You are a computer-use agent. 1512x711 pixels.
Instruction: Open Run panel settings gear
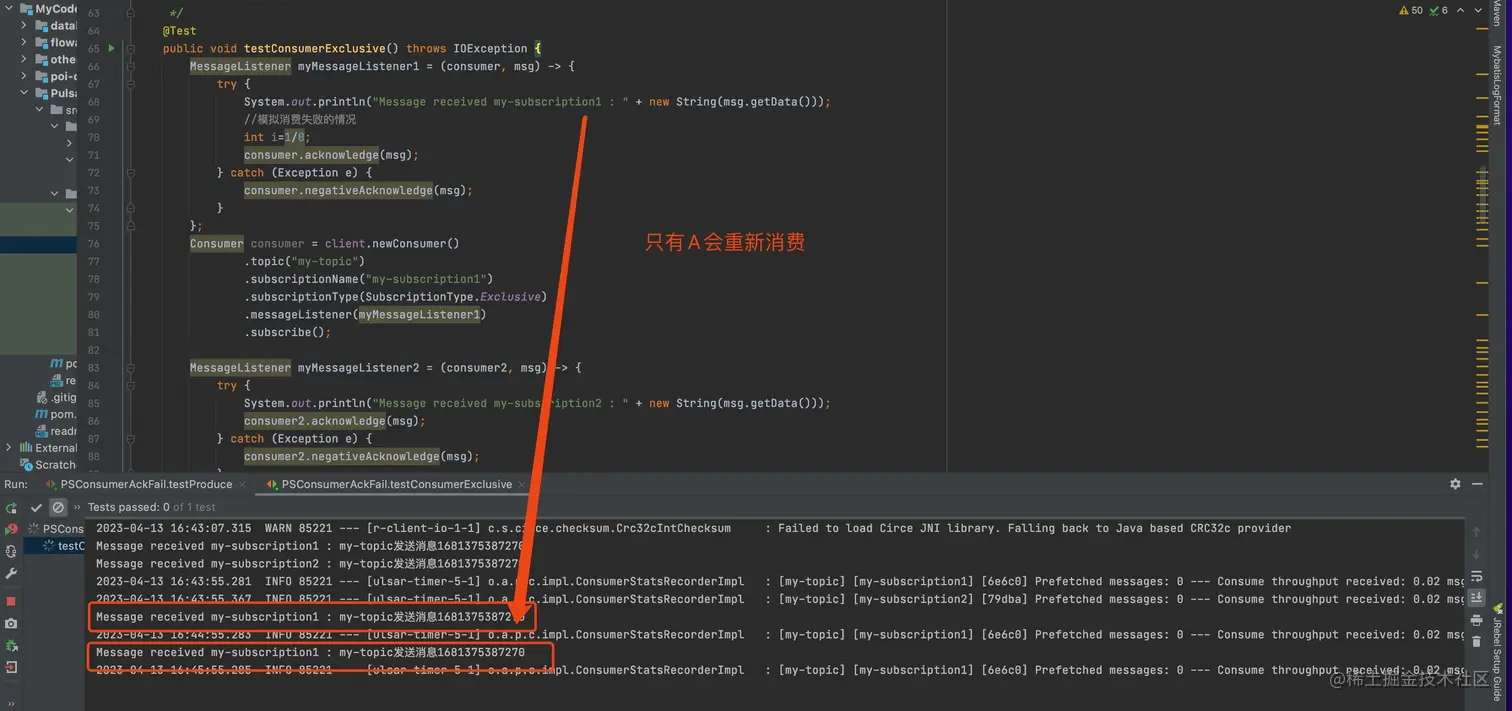1455,484
